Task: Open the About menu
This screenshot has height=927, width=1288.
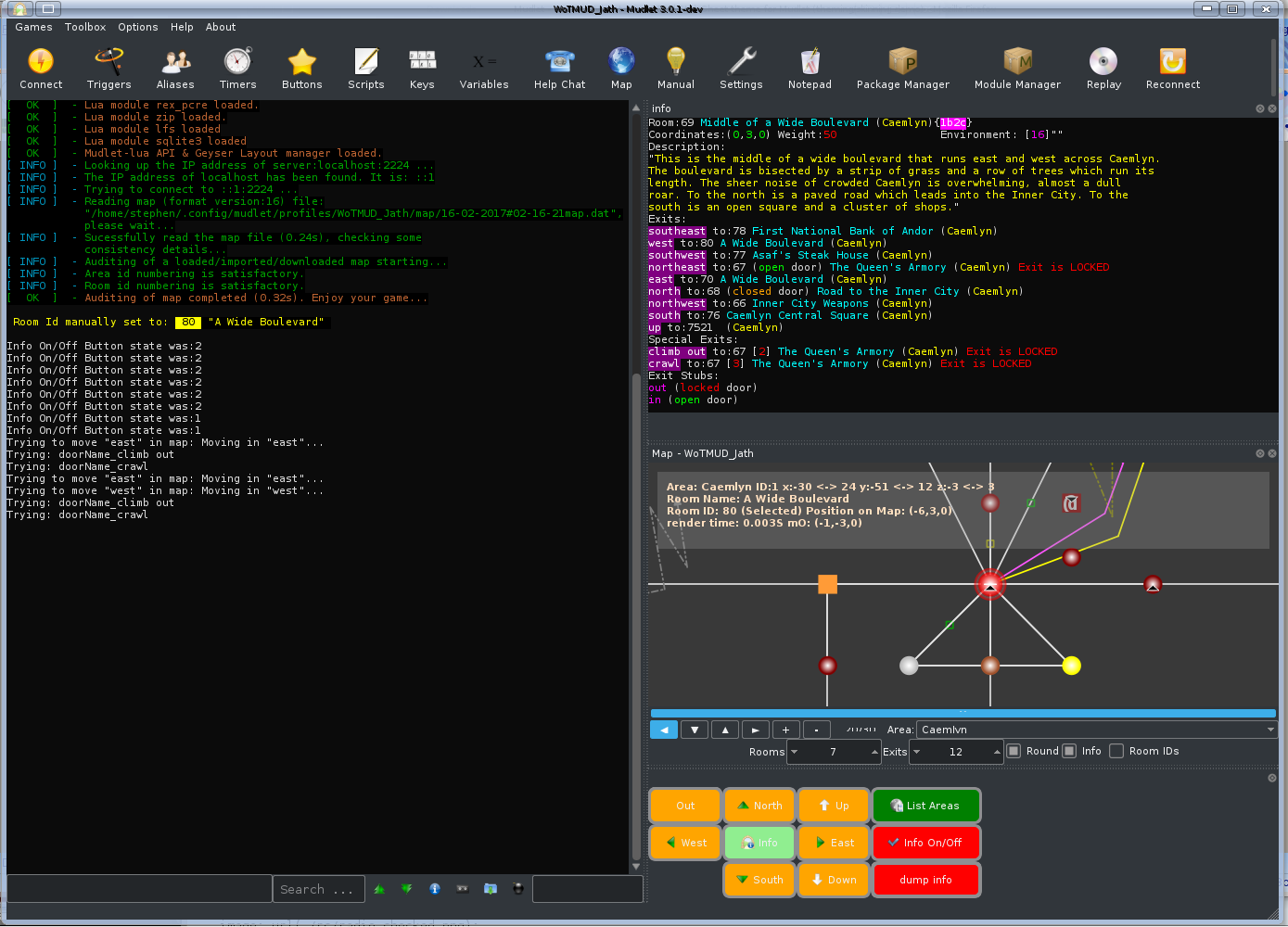Action: (x=221, y=27)
